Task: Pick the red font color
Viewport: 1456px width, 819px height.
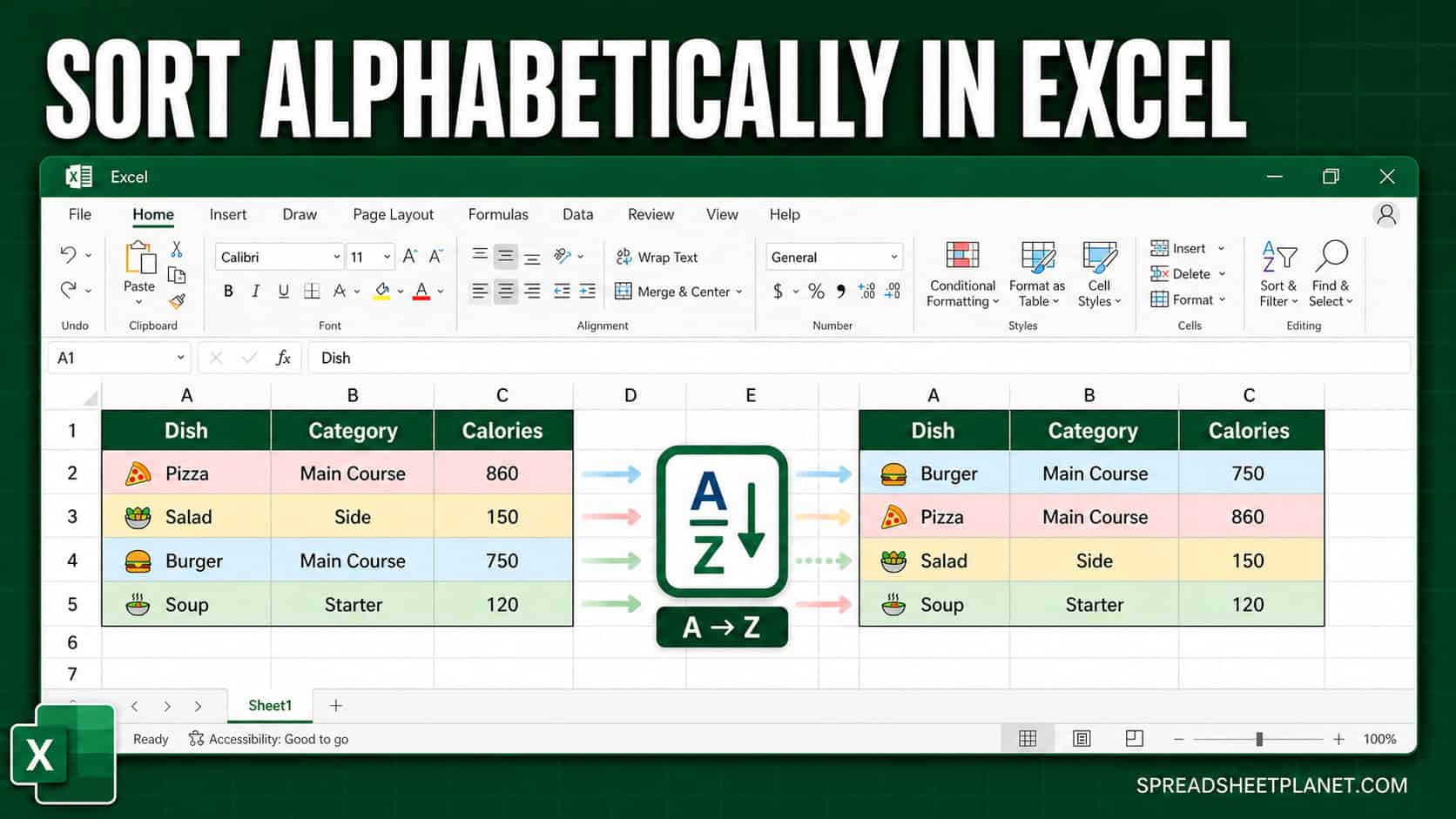Action: (x=421, y=292)
